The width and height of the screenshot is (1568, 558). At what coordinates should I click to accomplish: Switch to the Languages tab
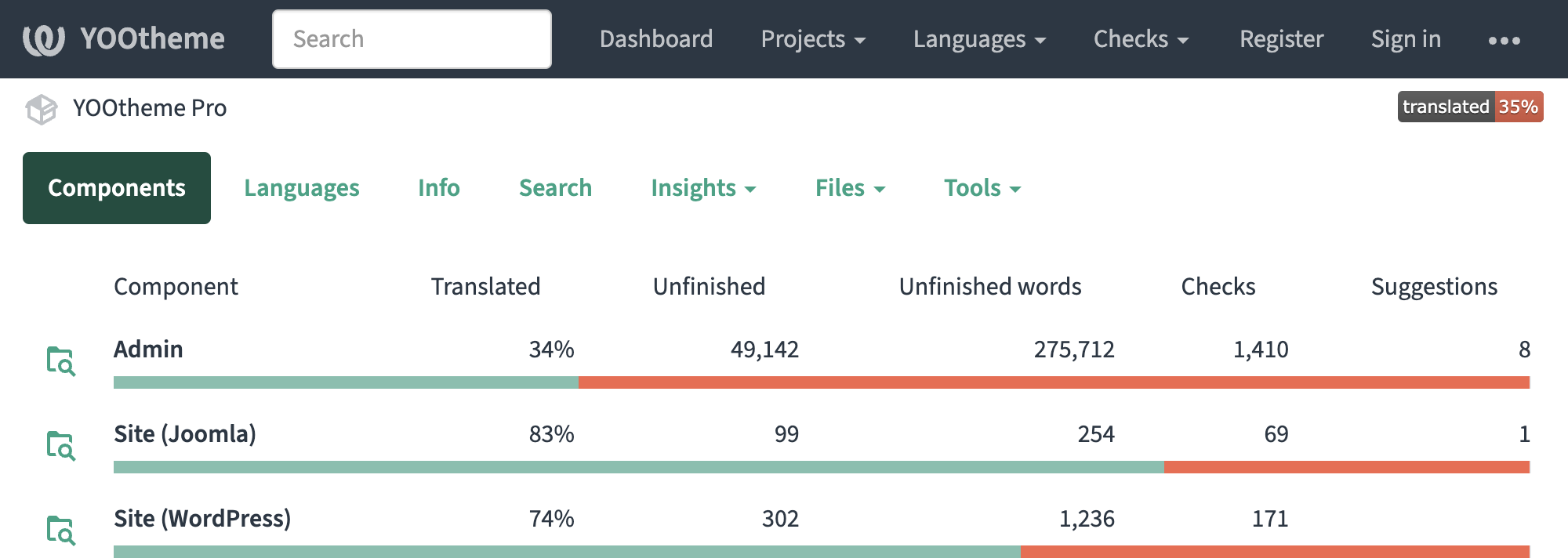[302, 188]
